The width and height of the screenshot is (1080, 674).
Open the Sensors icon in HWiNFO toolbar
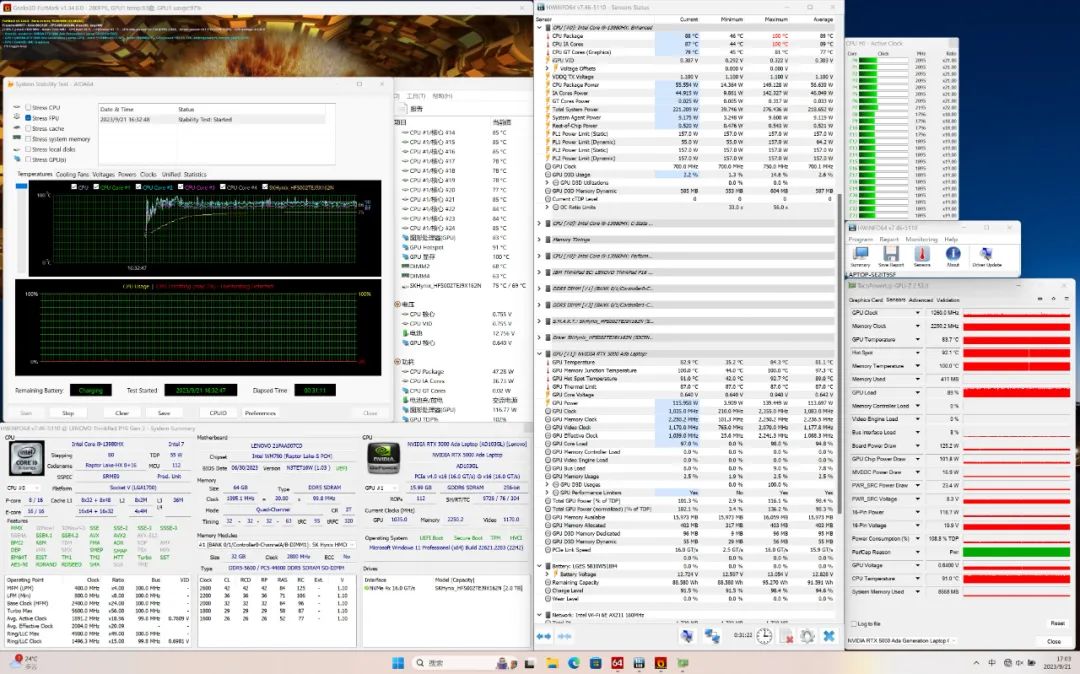(921, 254)
